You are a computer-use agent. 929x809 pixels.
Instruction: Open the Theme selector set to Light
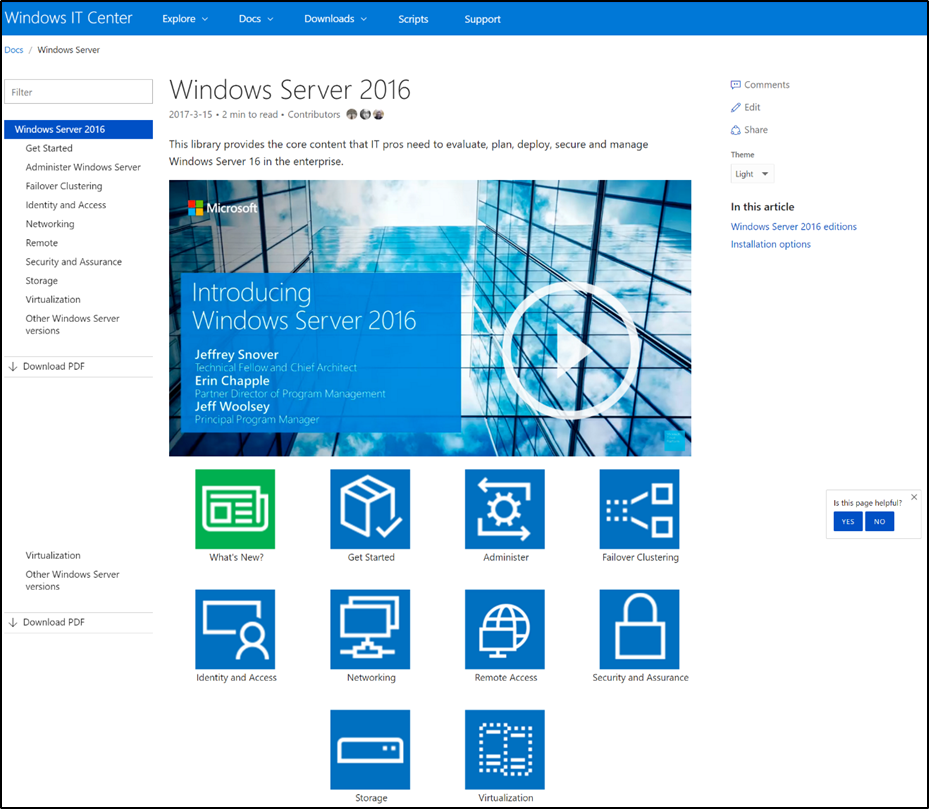point(752,173)
